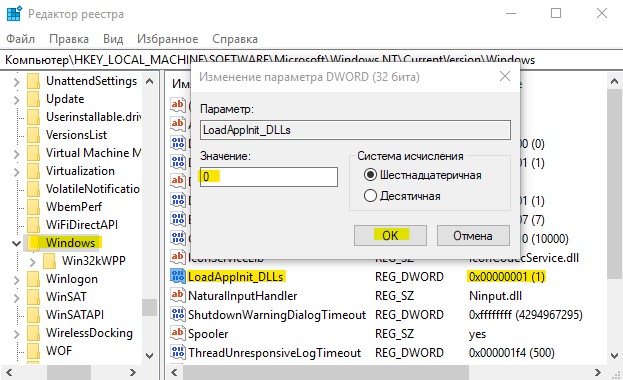Click tree pane horizontal scroll right arrow
This screenshot has height=380, width=623.
(133, 372)
